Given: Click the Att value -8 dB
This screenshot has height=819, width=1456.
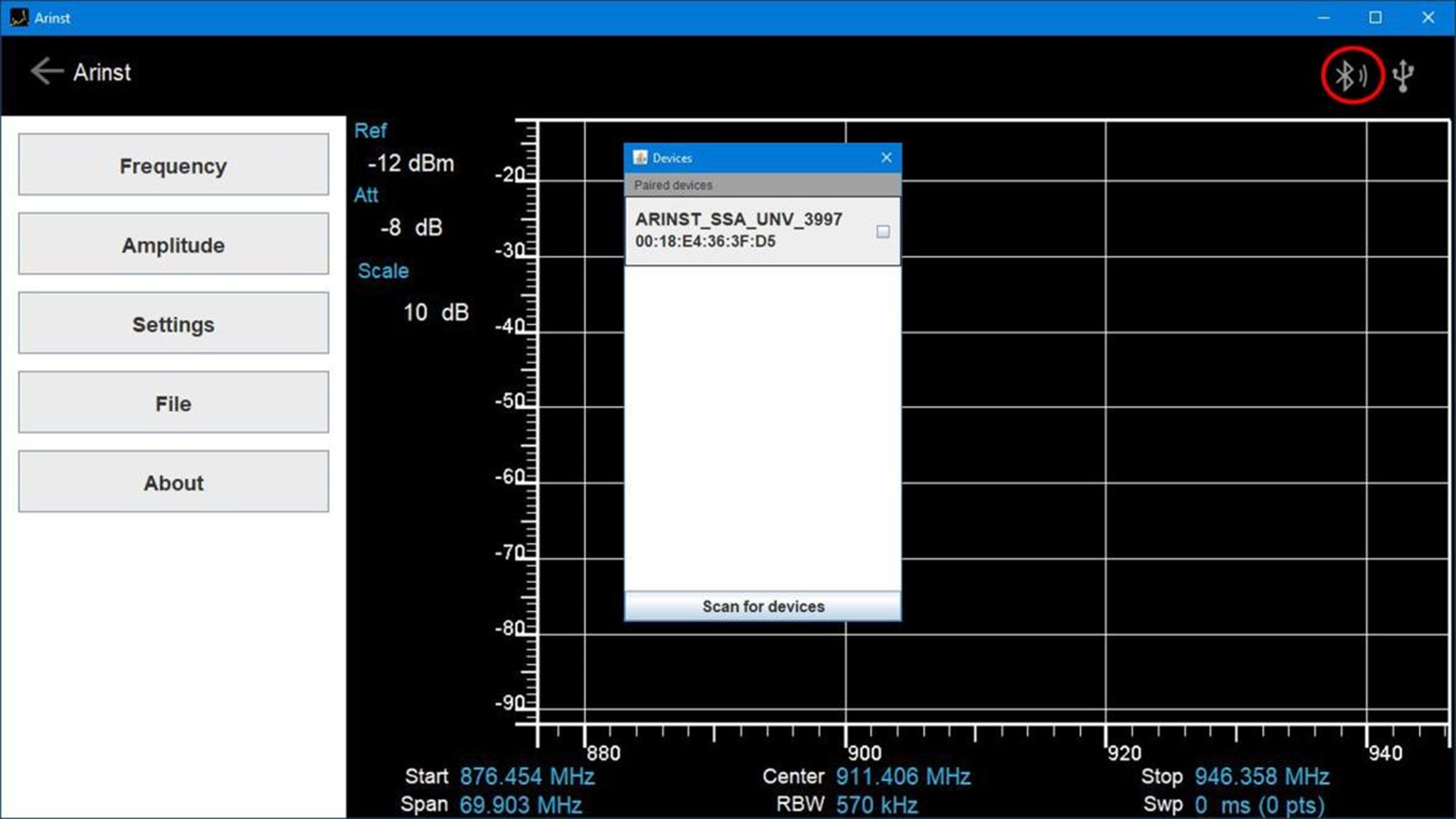Looking at the screenshot, I should coord(411,227).
